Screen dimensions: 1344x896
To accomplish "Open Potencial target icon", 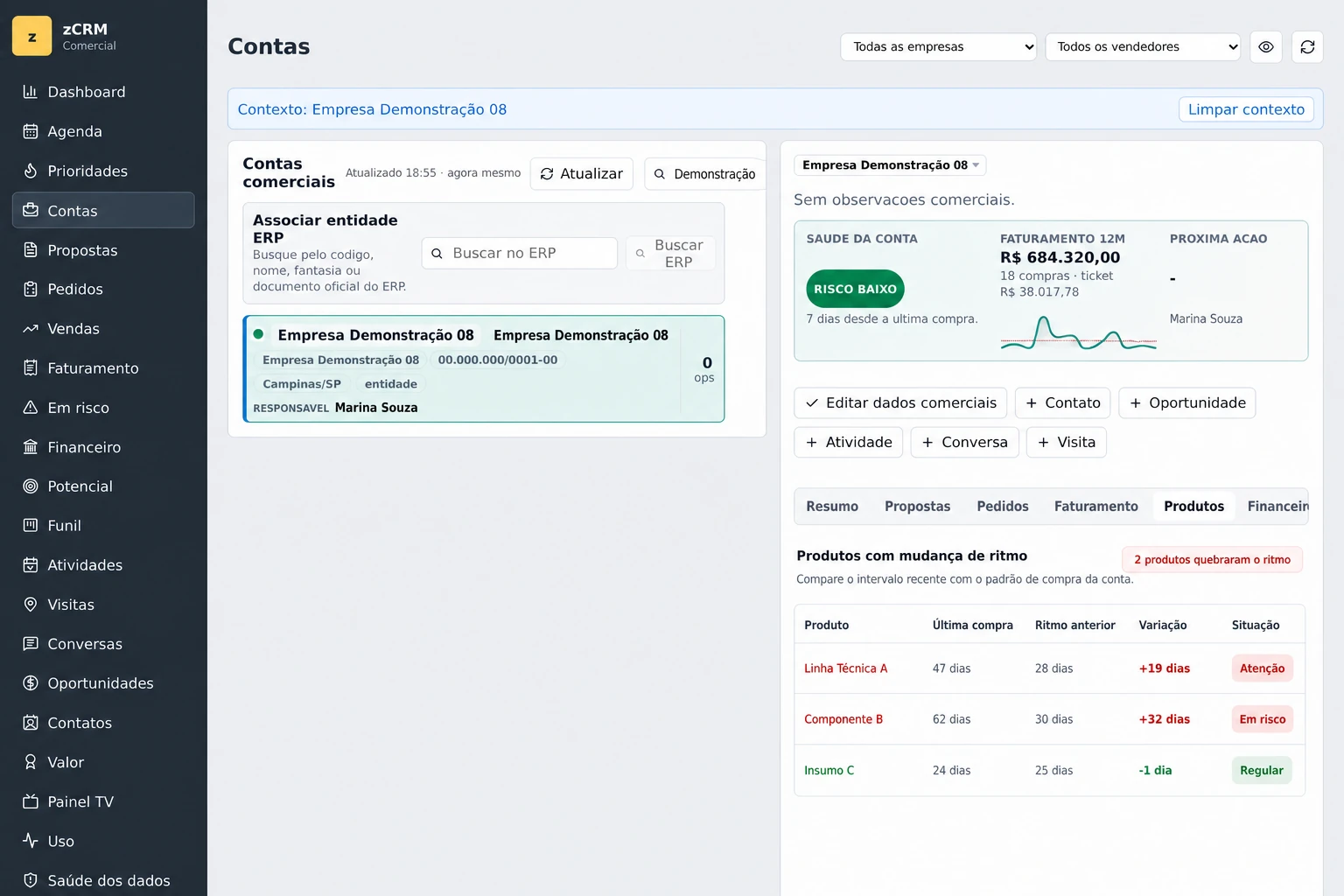I will pyautogui.click(x=31, y=486).
